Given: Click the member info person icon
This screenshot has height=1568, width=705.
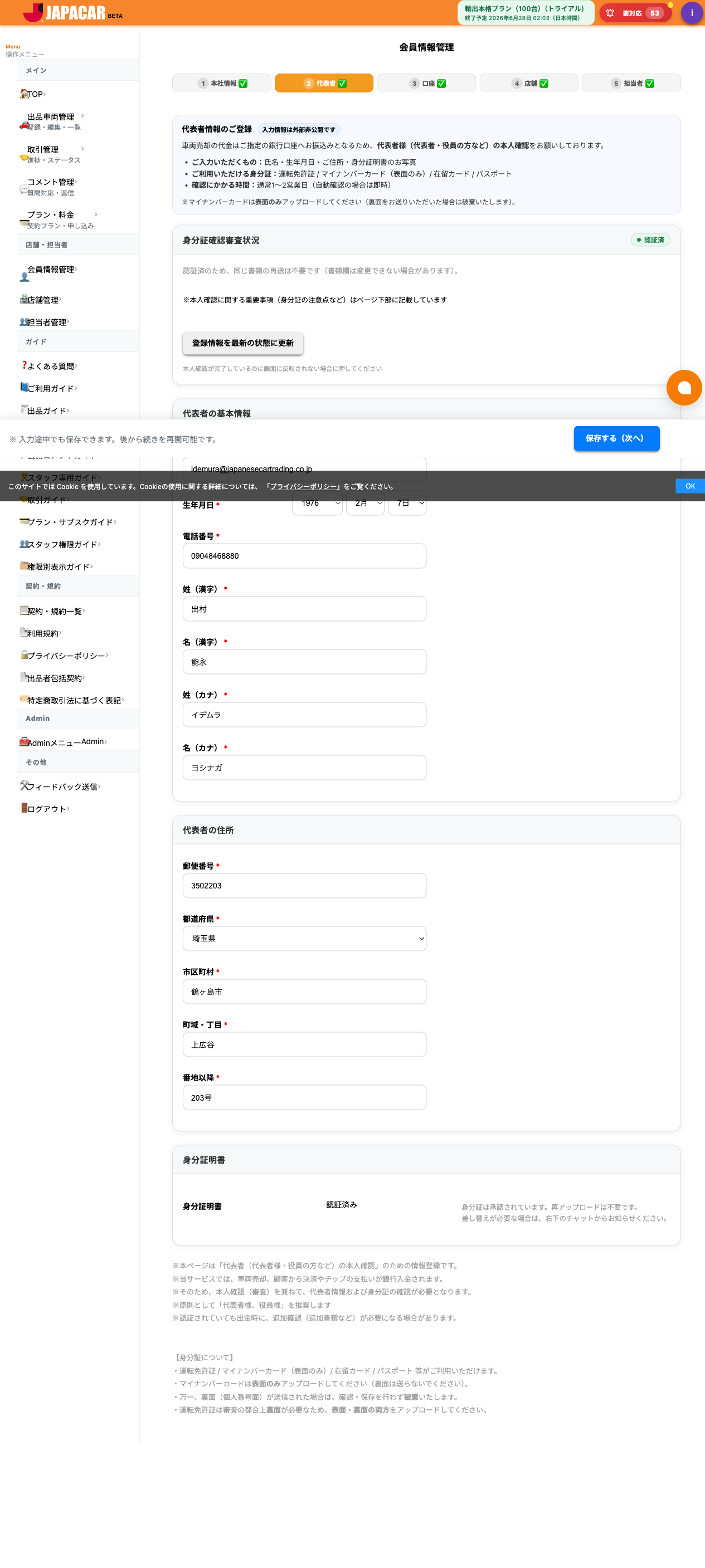Looking at the screenshot, I should pos(25,277).
